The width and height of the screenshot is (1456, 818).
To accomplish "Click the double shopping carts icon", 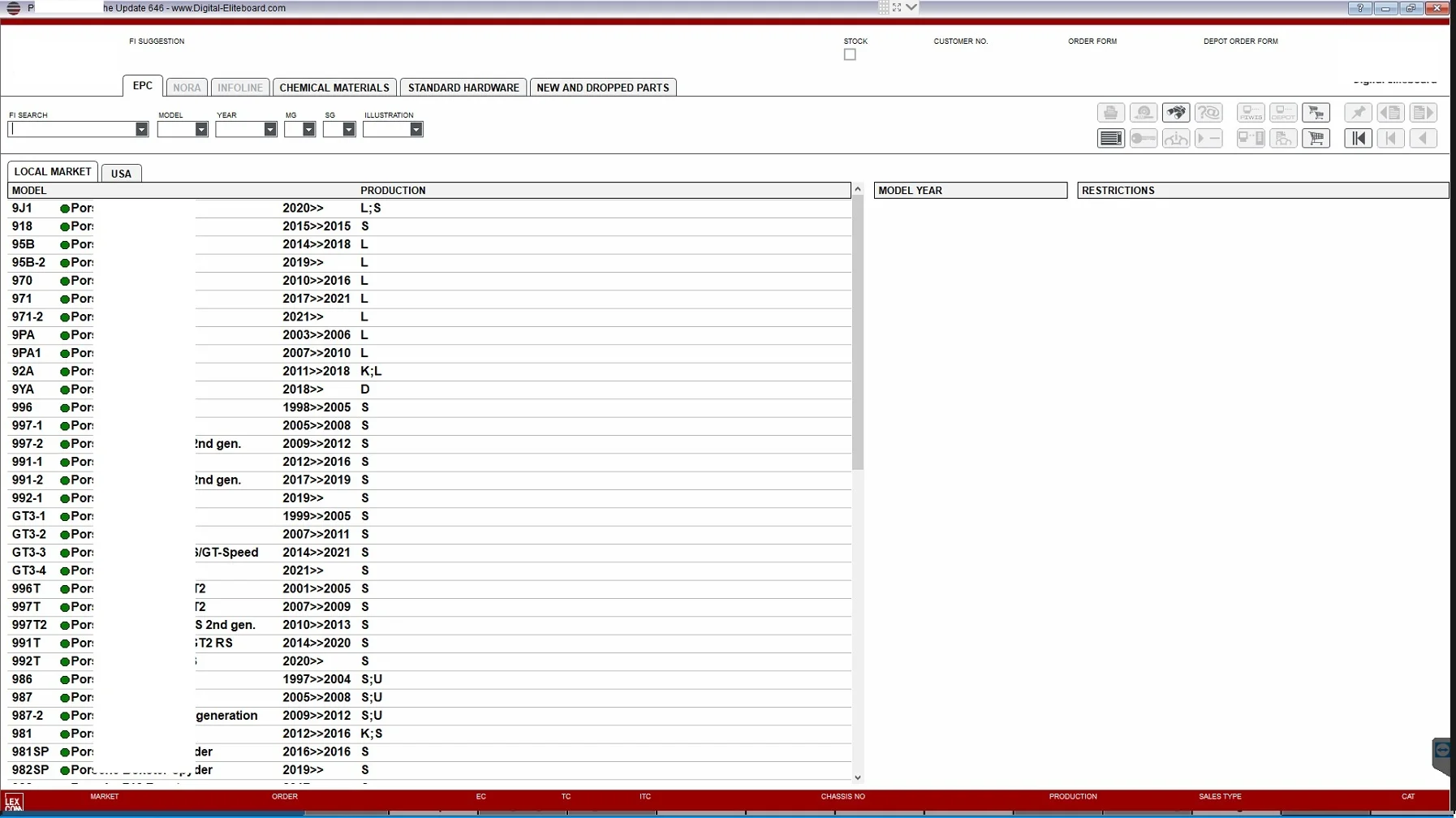I will coord(1316,113).
